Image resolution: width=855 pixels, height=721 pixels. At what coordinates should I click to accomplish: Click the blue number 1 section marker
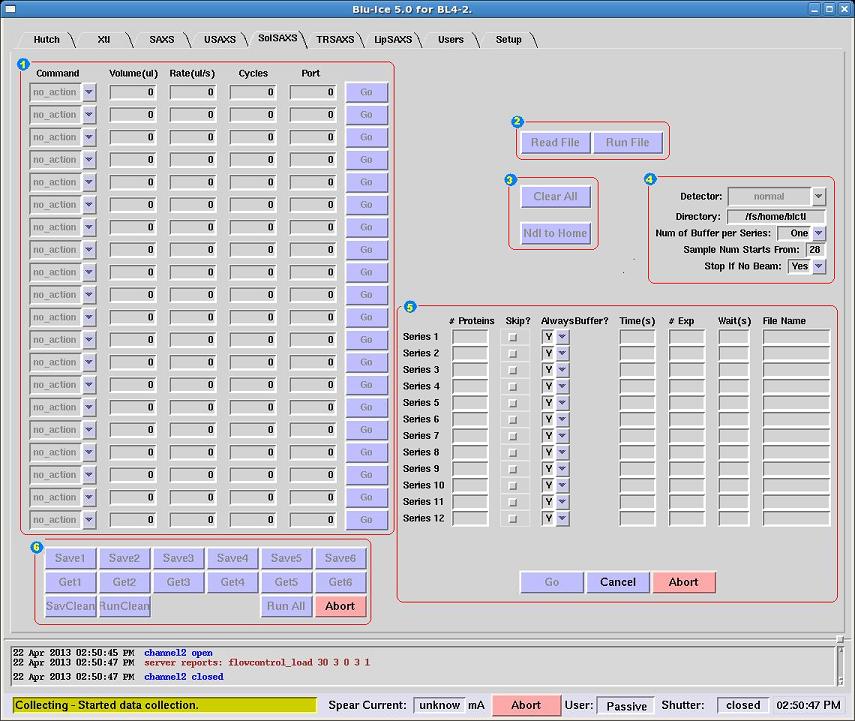click(23, 64)
